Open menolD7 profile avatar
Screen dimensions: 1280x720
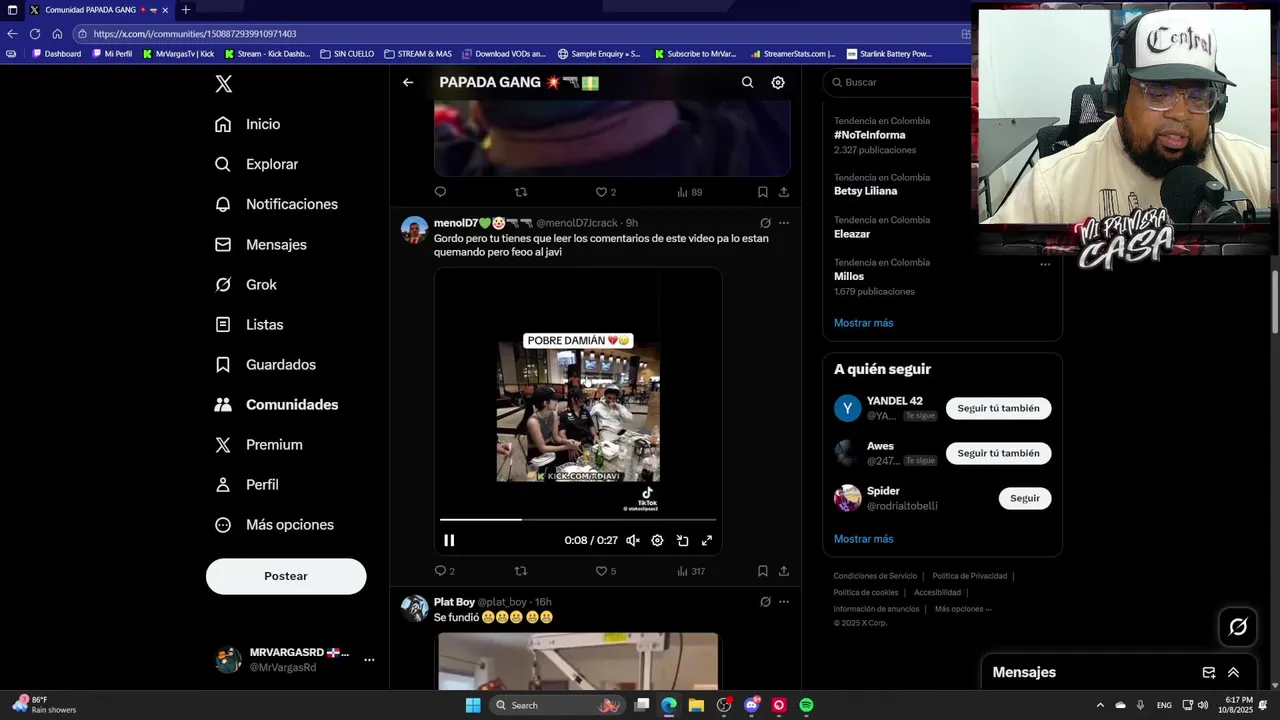coord(414,230)
